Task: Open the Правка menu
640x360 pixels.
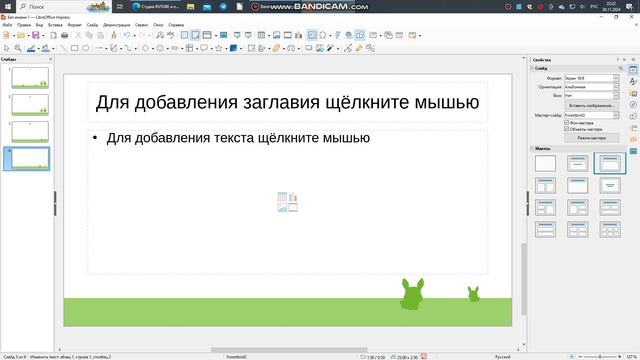Action: 24,25
